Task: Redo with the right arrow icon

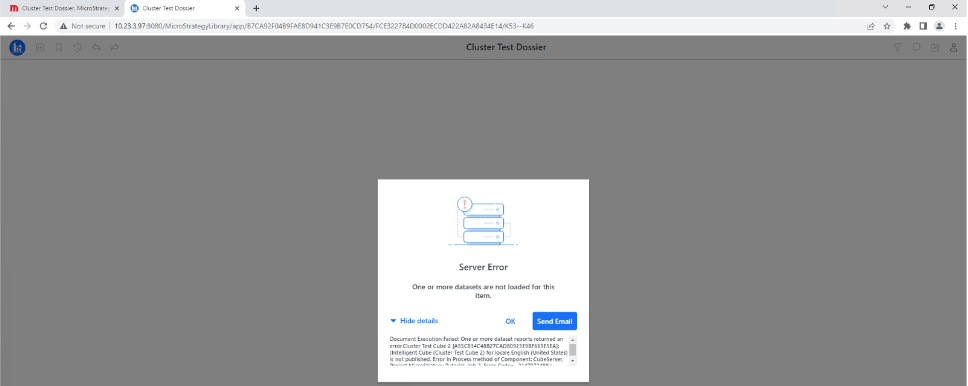Action: (x=115, y=48)
